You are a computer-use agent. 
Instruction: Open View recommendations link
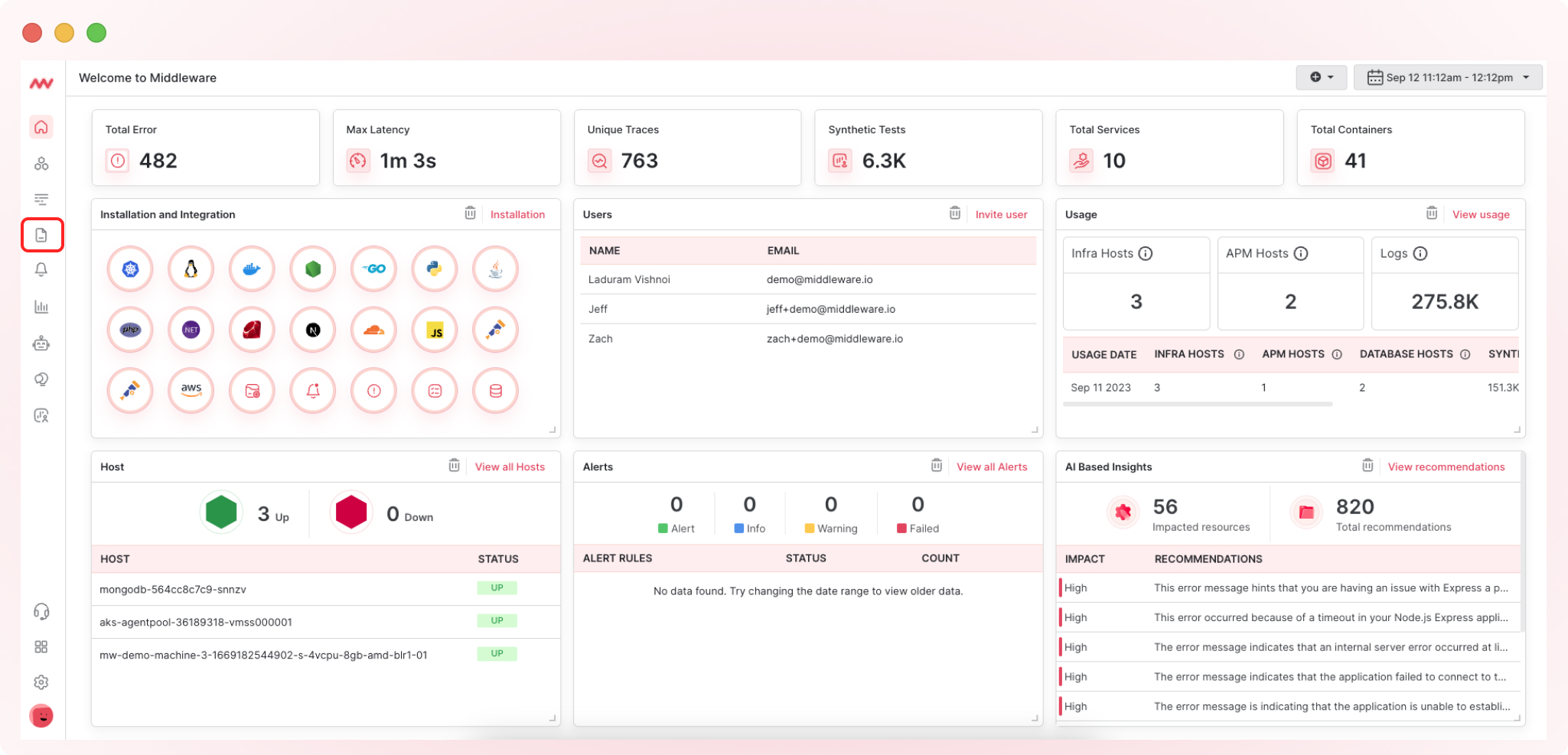click(1446, 467)
